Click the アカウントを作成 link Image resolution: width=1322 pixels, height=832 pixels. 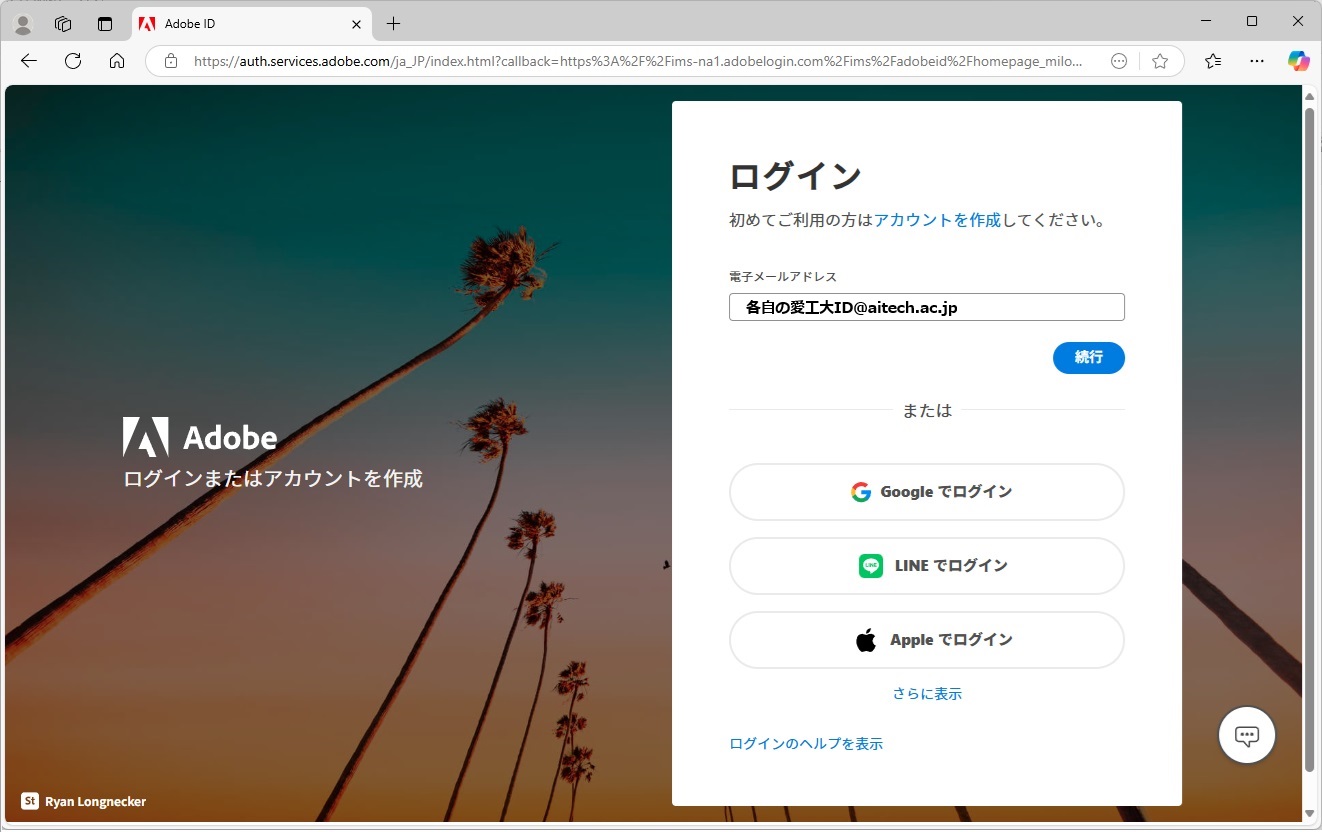tap(937, 220)
